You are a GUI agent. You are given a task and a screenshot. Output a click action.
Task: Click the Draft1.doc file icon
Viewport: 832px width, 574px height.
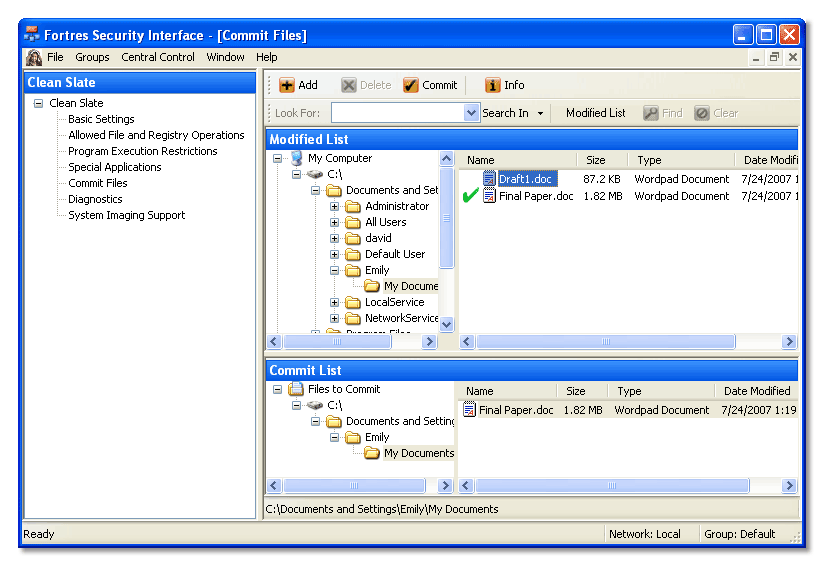click(x=489, y=179)
